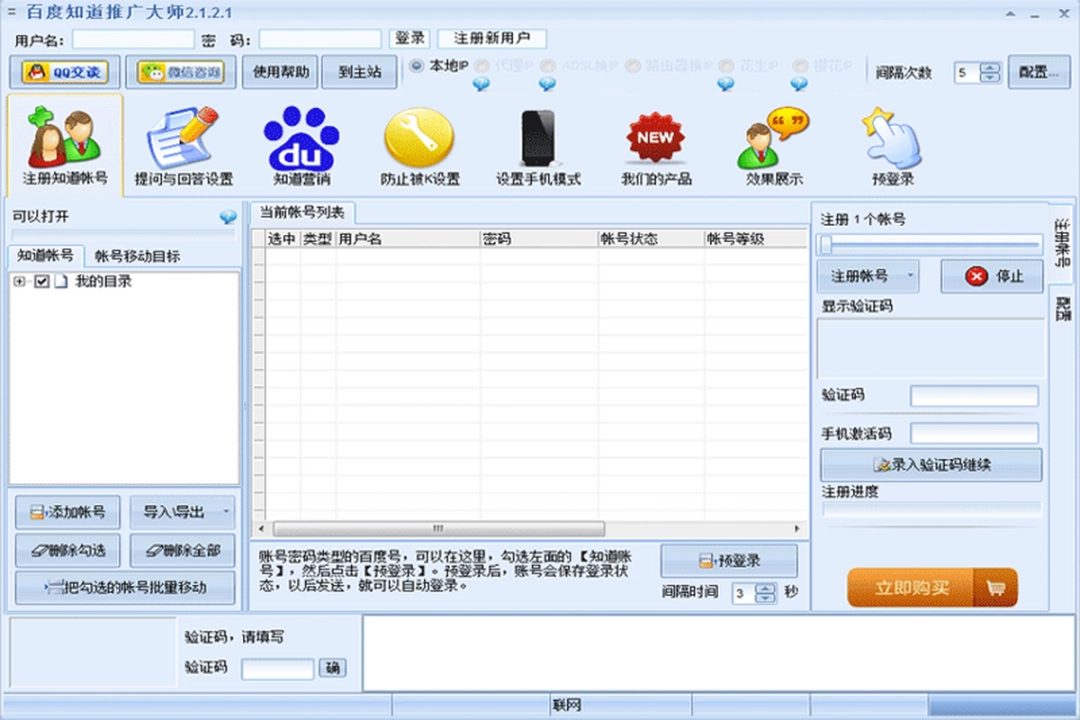Click inside the 验证码 input field

pos(973,396)
